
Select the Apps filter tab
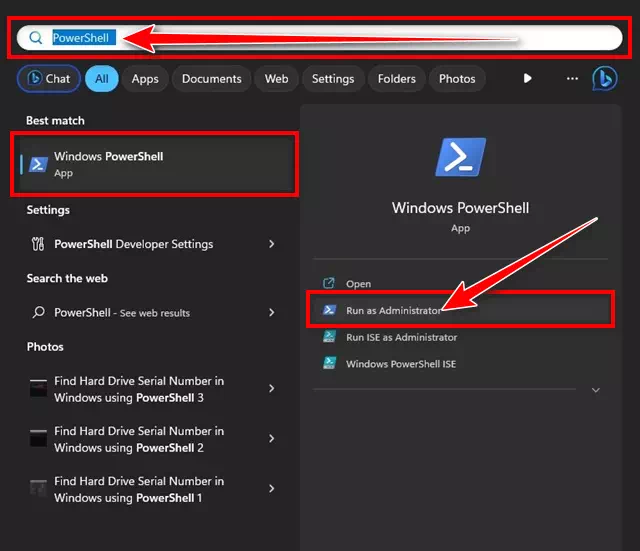tap(145, 78)
